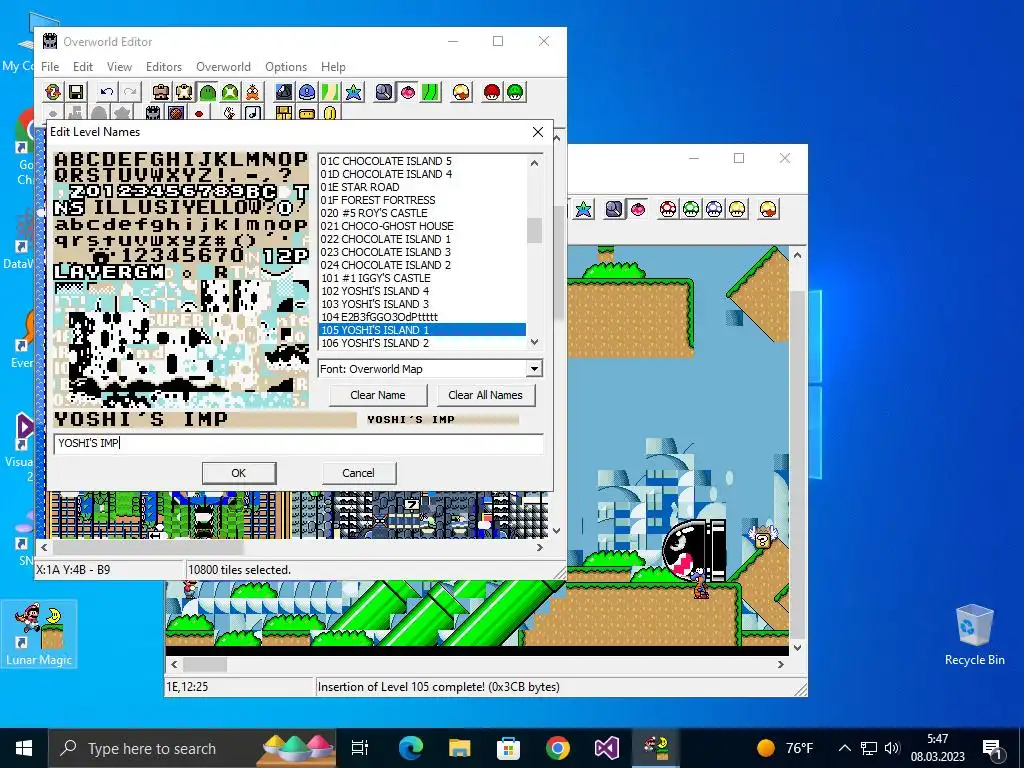Confirm the level name with OK
The height and width of the screenshot is (768, 1024).
pos(239,473)
